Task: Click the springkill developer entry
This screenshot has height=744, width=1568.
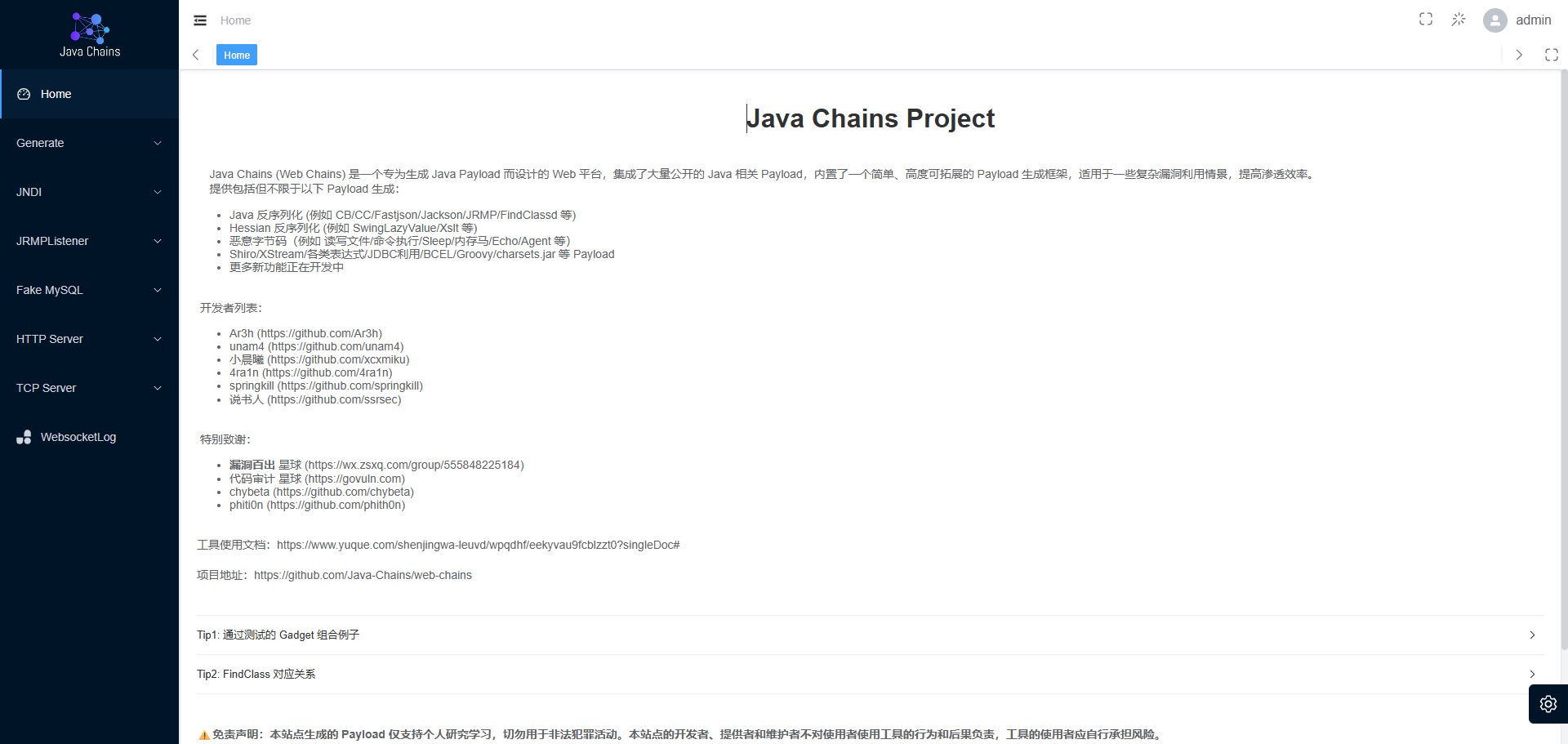Action: pos(326,385)
